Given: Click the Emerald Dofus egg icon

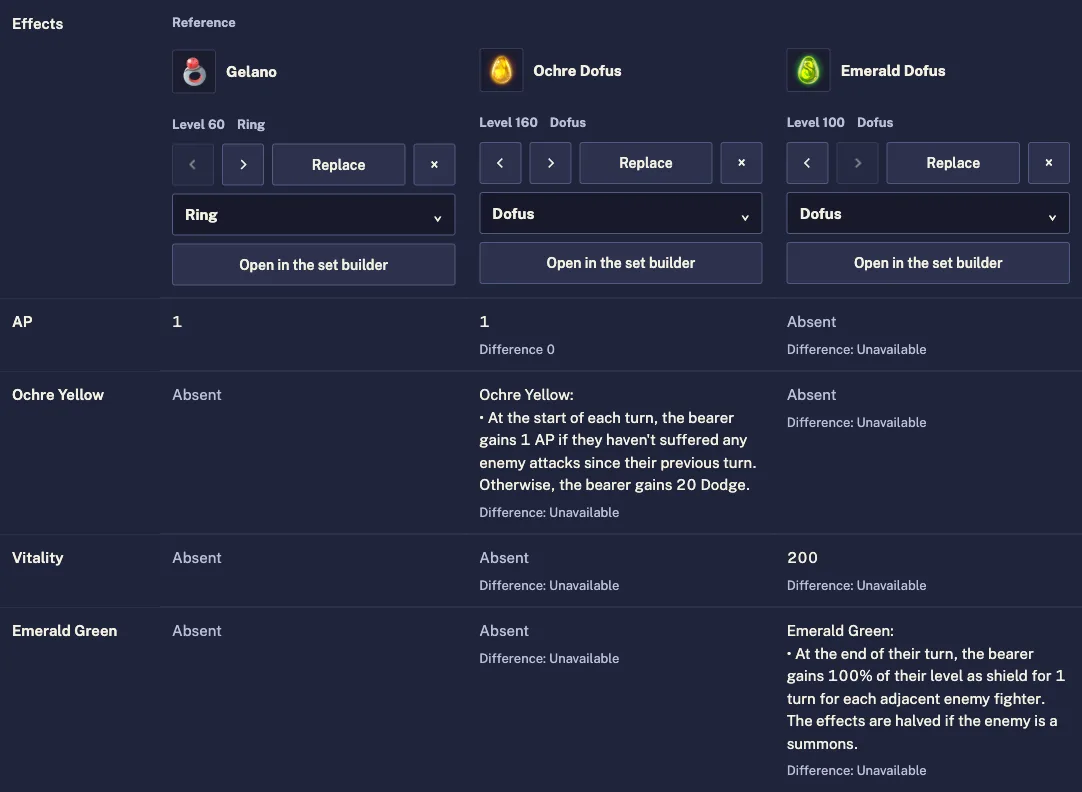Looking at the screenshot, I should coord(808,70).
